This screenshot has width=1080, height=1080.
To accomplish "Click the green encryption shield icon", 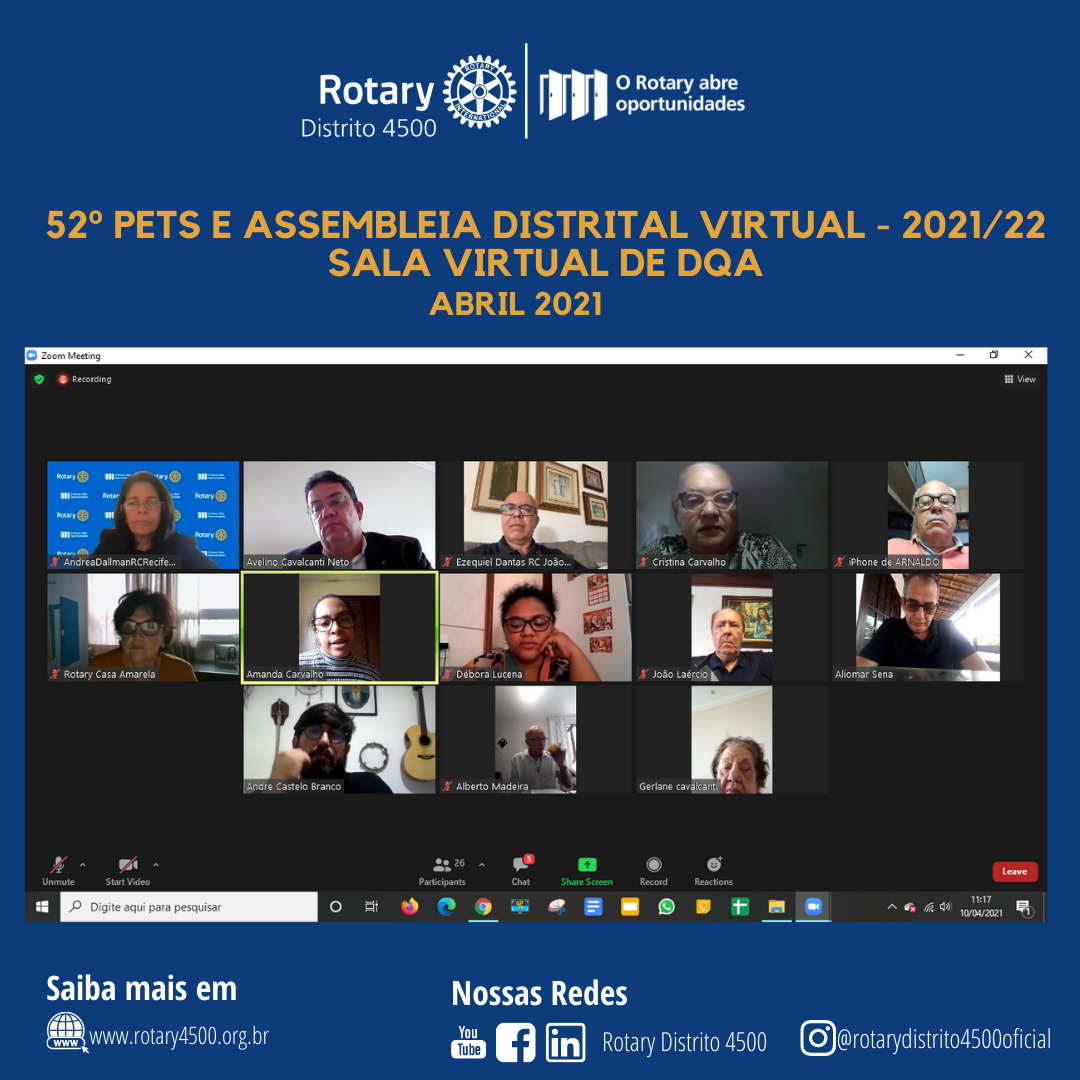I will (x=39, y=380).
